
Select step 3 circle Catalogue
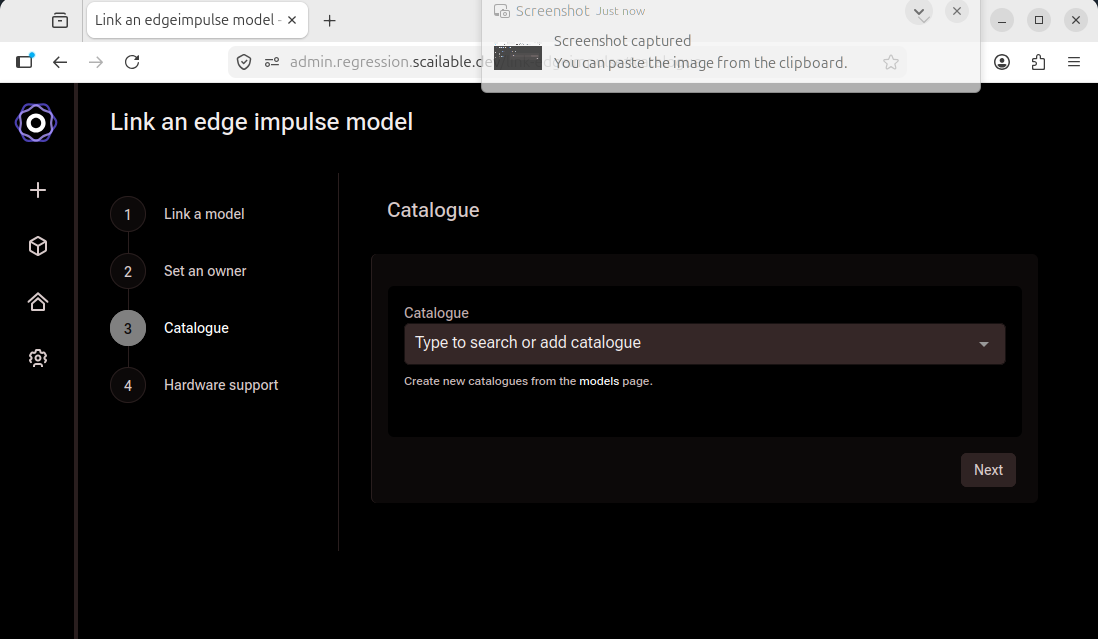click(x=127, y=328)
